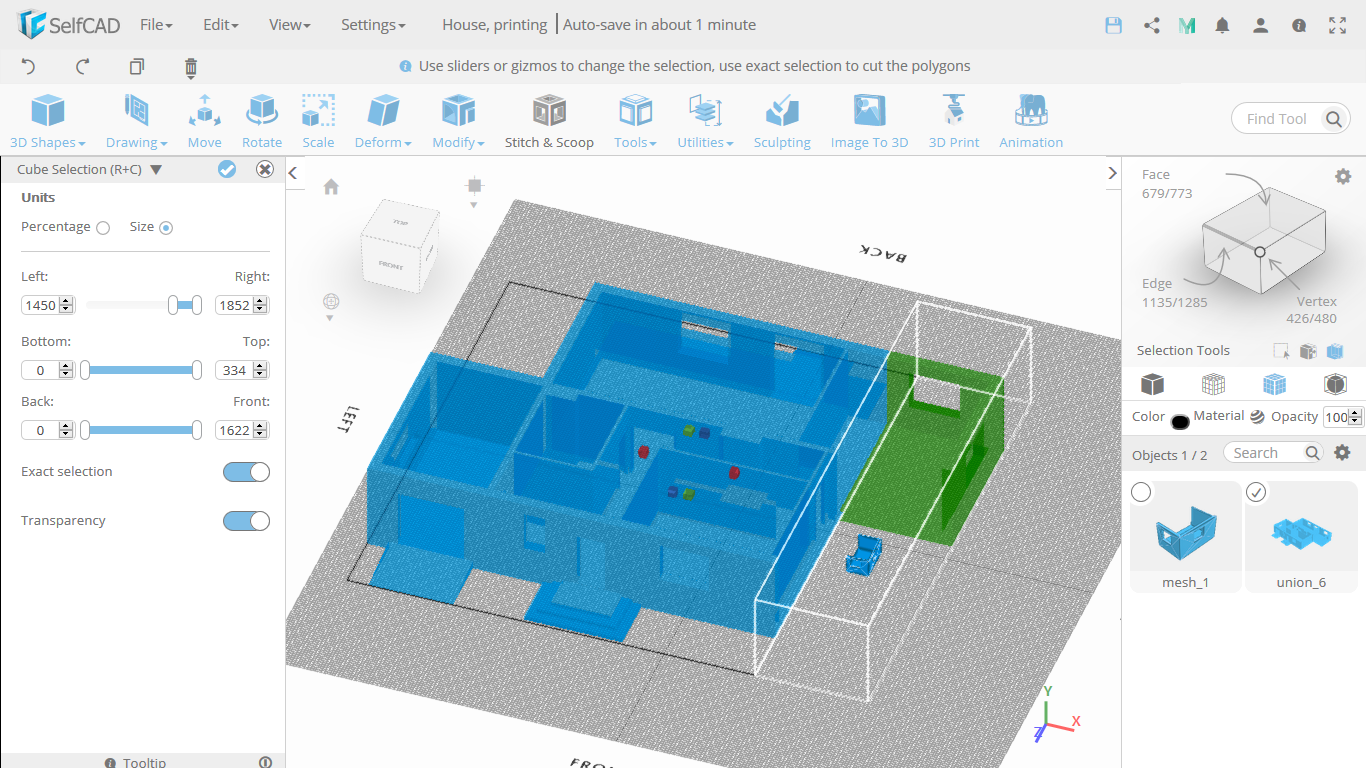The image size is (1366, 768).
Task: Click the view orientation cube
Action: (x=398, y=246)
